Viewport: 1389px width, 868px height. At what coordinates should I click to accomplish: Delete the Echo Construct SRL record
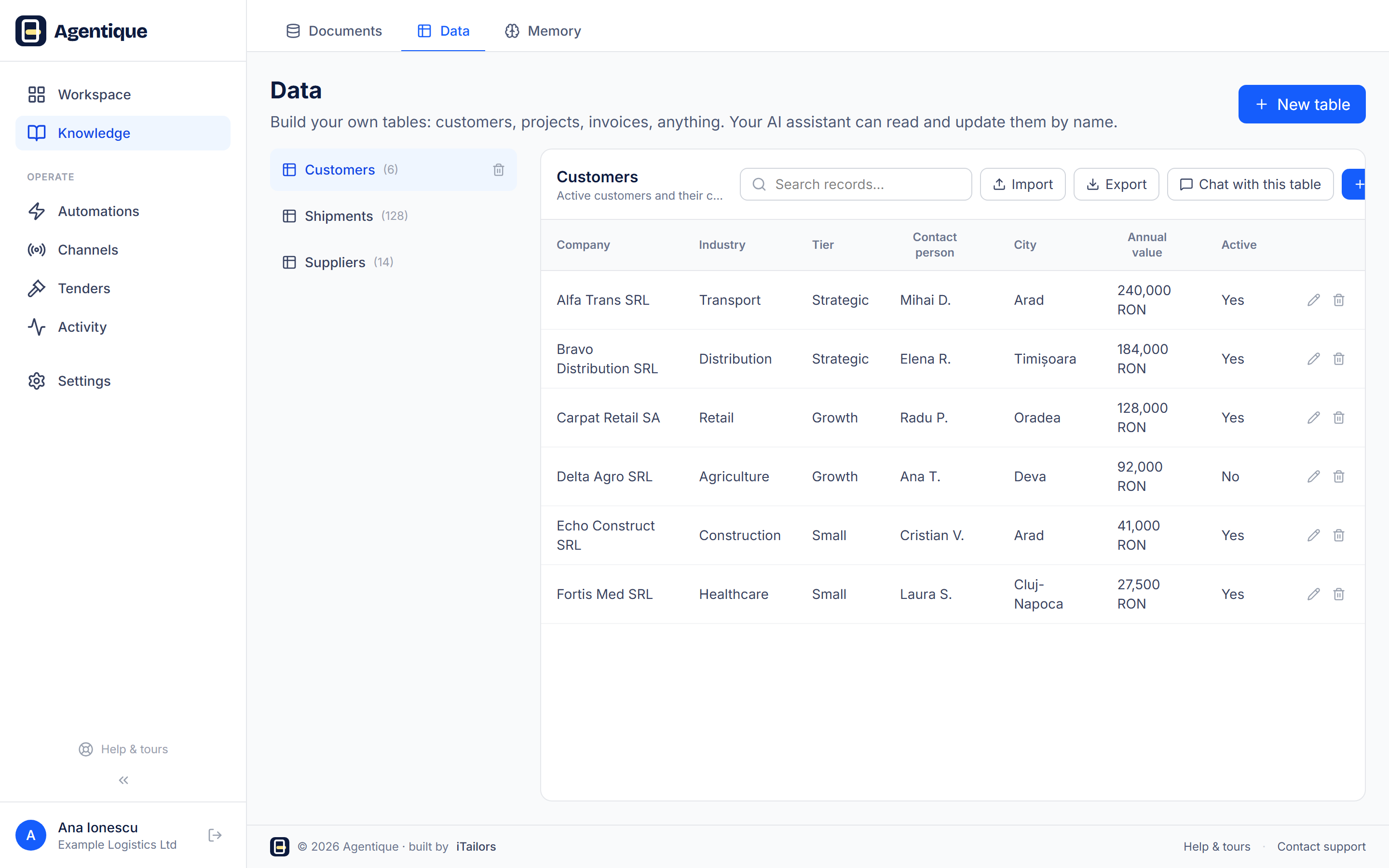coord(1338,536)
